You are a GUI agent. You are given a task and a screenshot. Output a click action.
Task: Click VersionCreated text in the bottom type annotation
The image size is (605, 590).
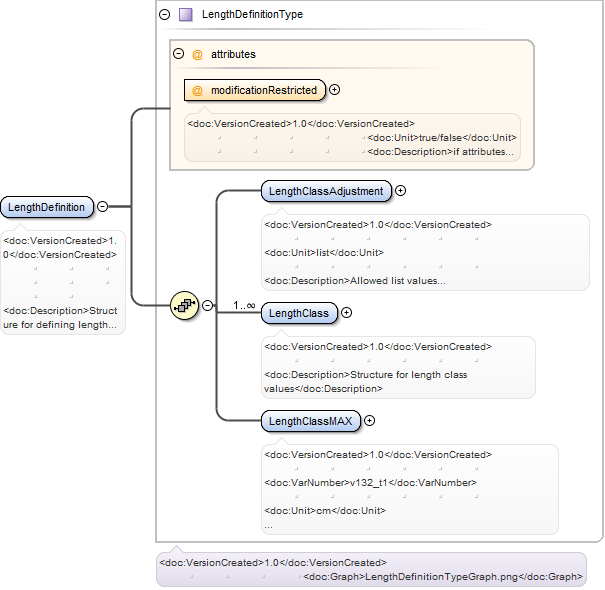coord(273,563)
